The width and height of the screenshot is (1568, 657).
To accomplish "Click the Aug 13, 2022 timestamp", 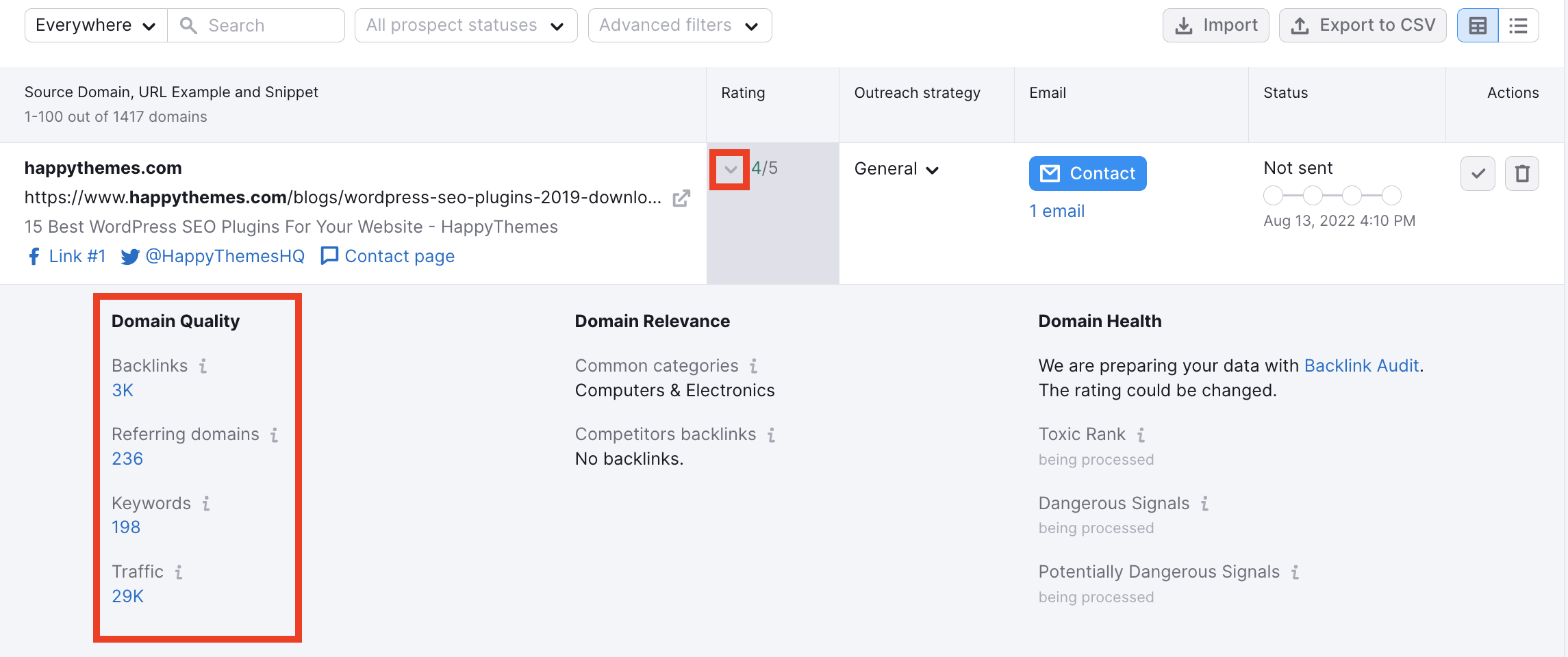I will pyautogui.click(x=1339, y=220).
